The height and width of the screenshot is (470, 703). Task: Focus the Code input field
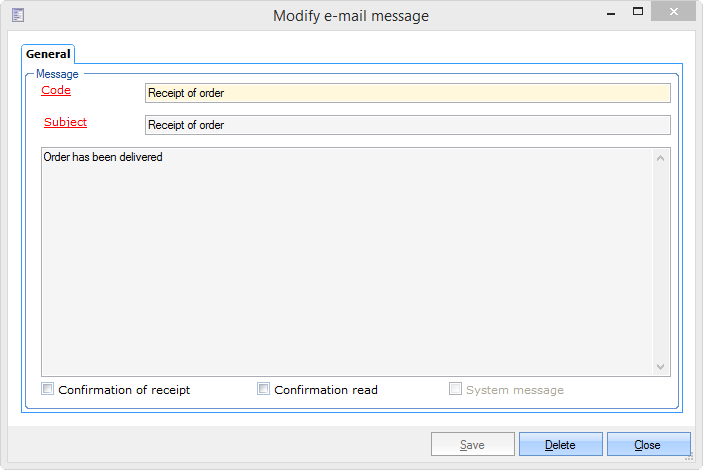click(407, 93)
